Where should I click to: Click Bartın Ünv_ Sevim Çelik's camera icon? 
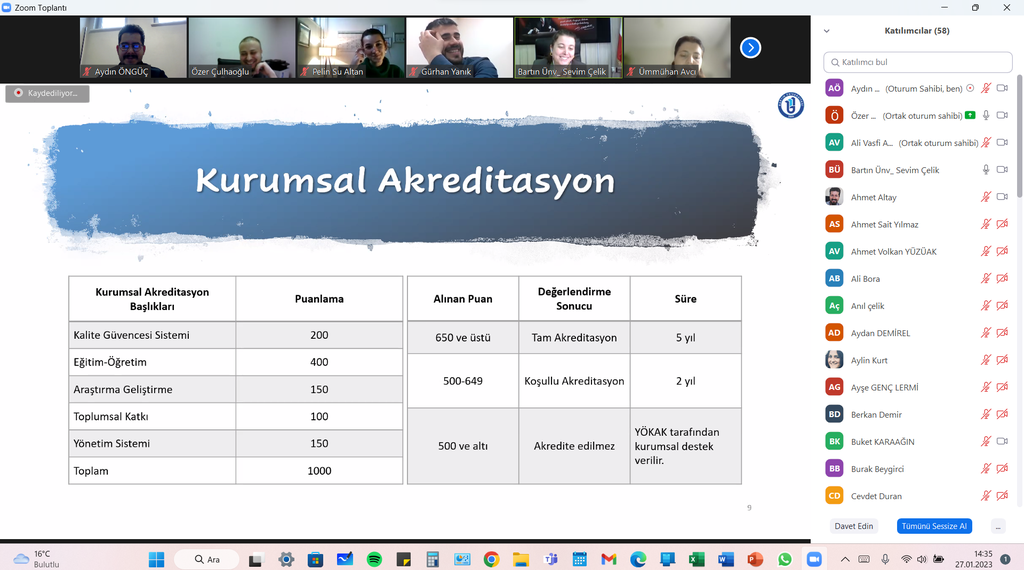point(1003,170)
